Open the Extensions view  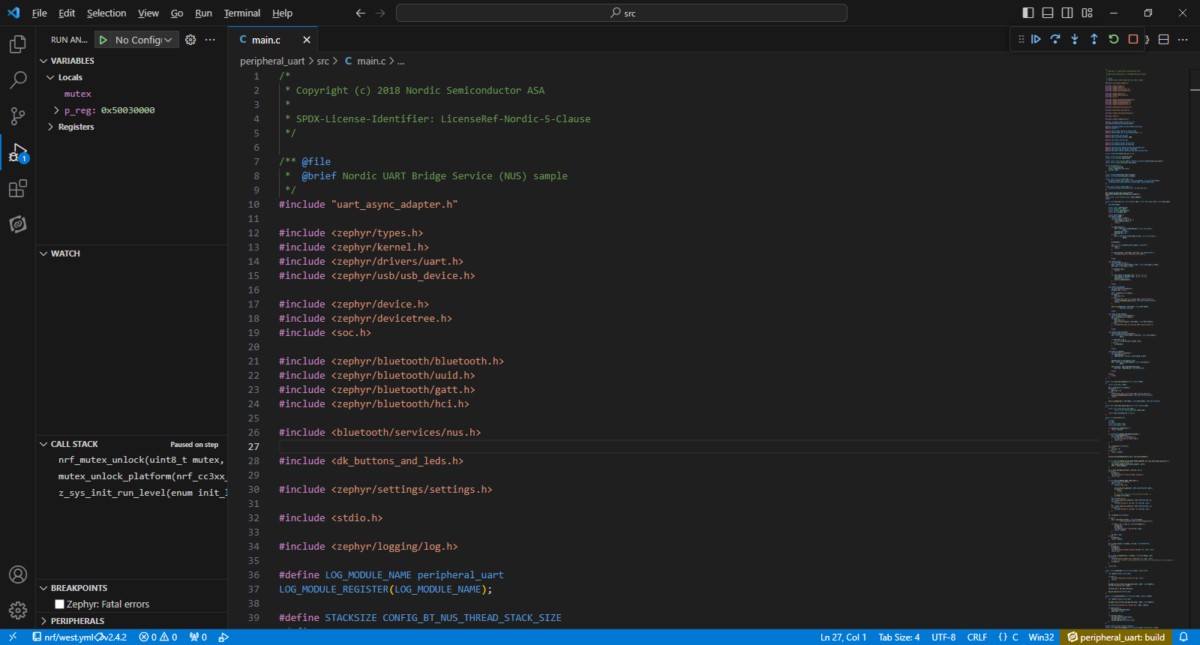pyautogui.click(x=18, y=188)
